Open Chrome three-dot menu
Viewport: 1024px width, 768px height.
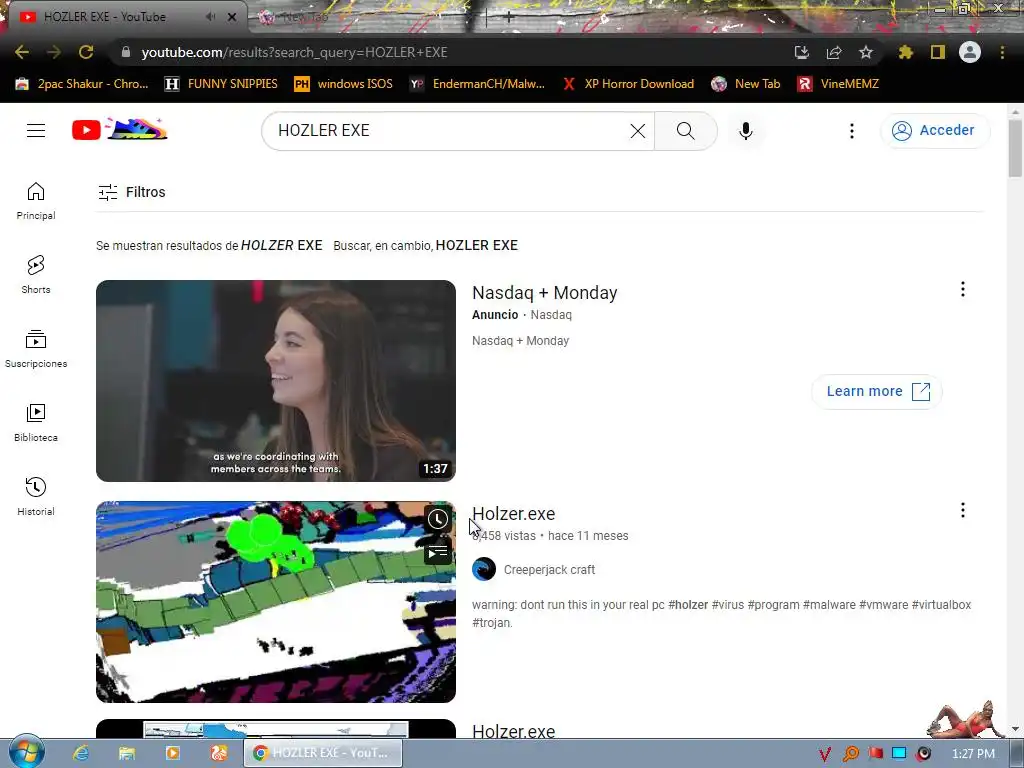[x=1002, y=52]
